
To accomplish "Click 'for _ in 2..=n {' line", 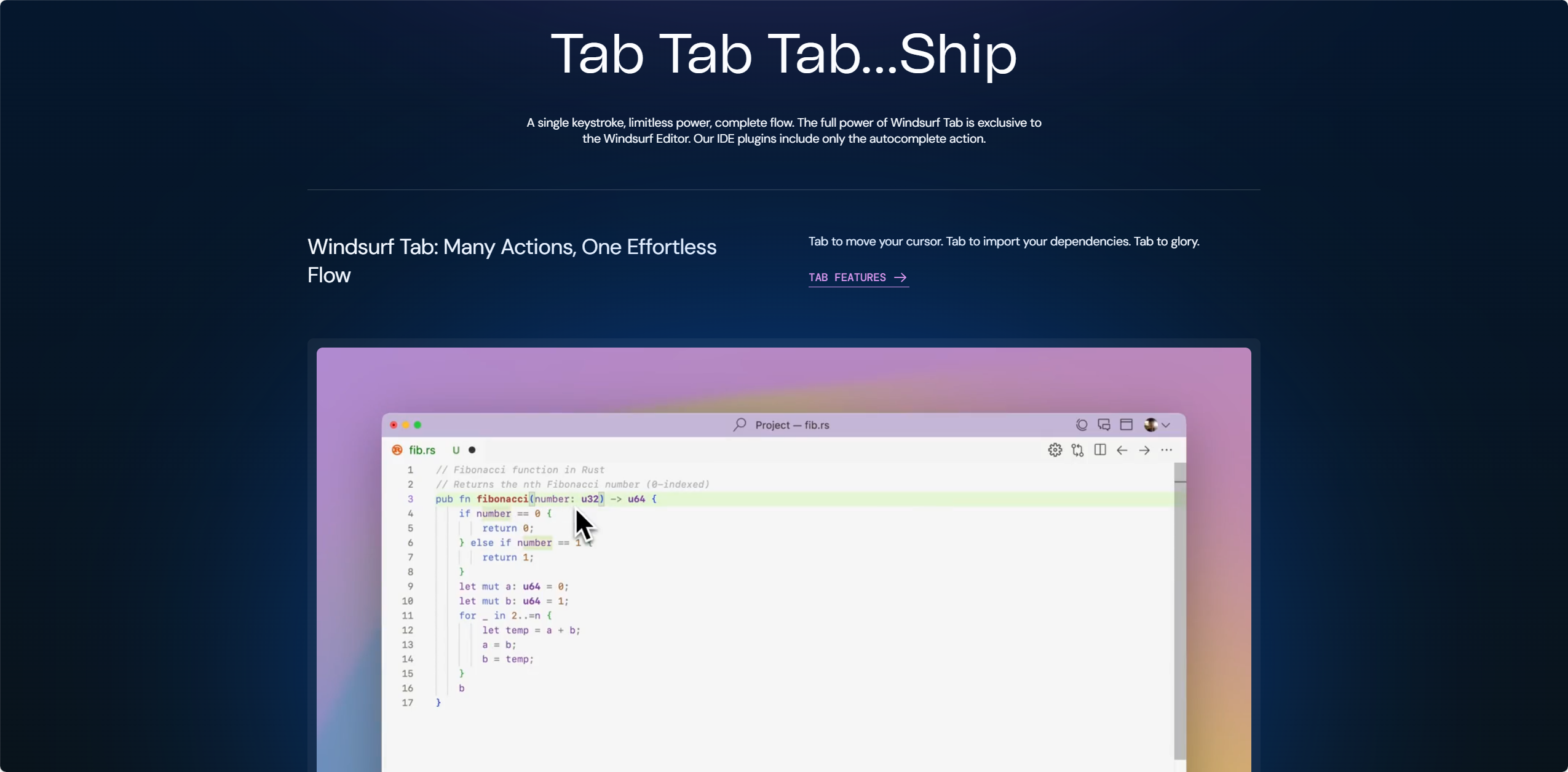I will pyautogui.click(x=505, y=616).
